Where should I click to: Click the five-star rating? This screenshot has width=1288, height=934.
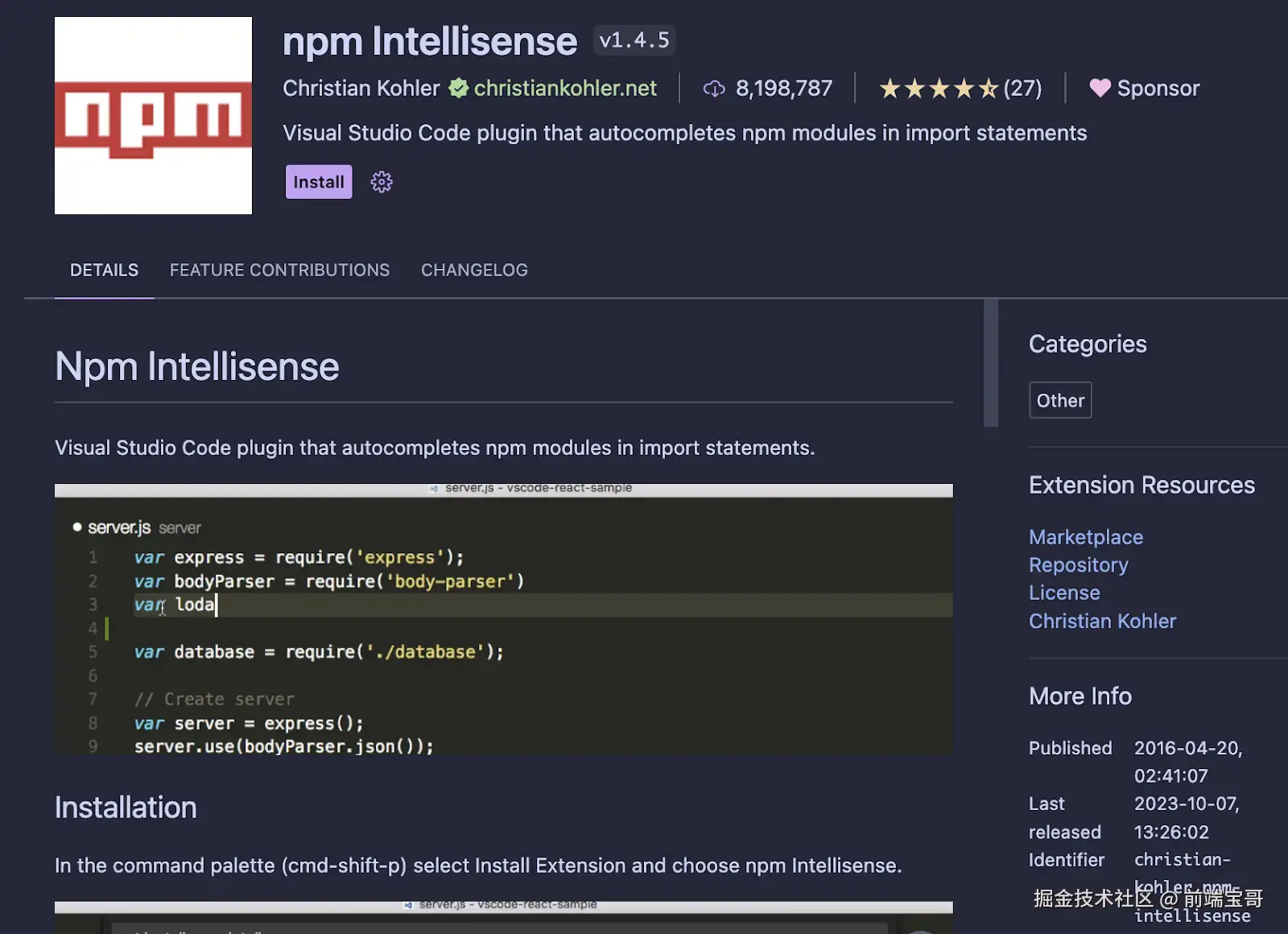(x=939, y=89)
